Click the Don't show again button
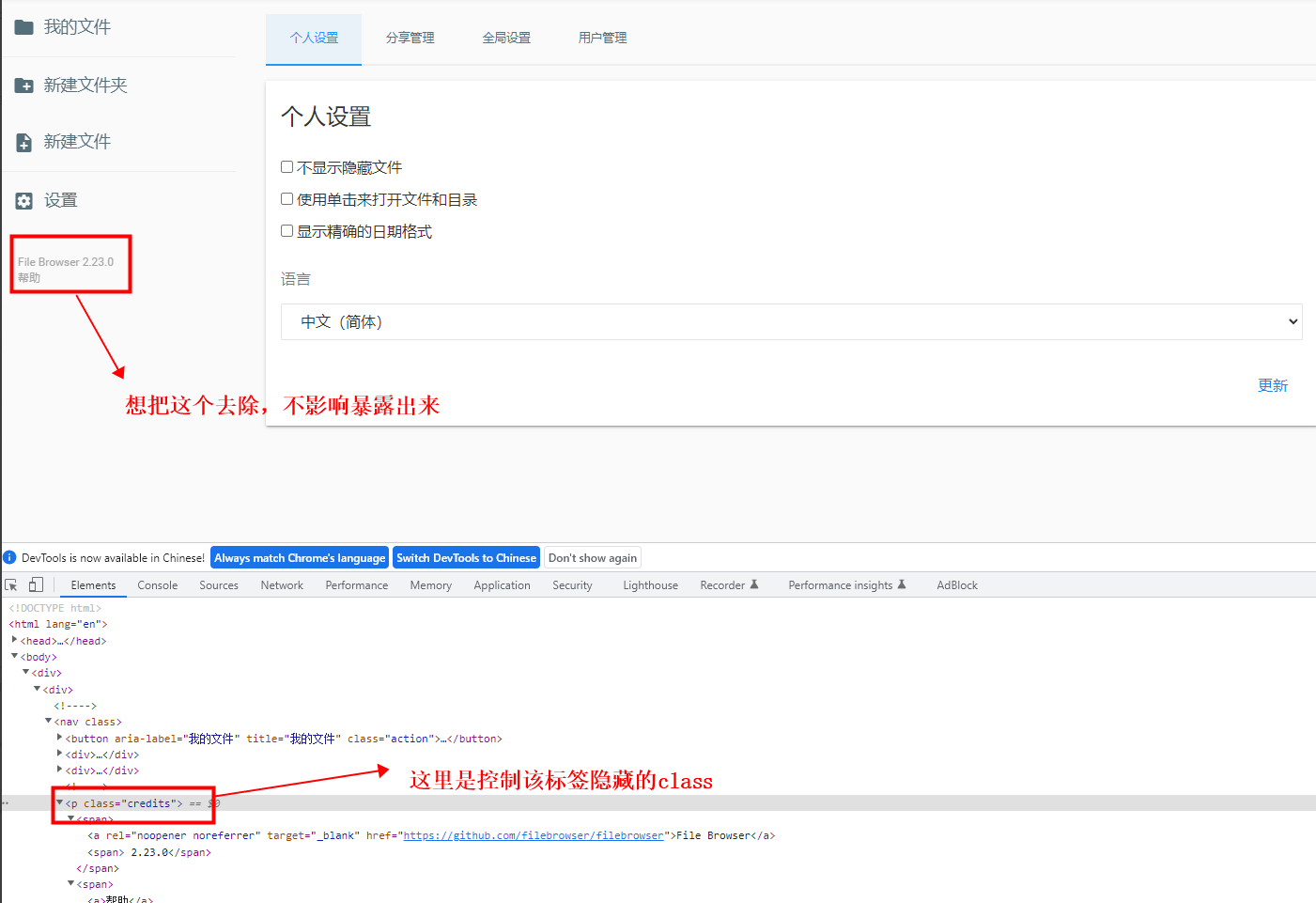This screenshot has width=1316, height=903. pyautogui.click(x=592, y=556)
